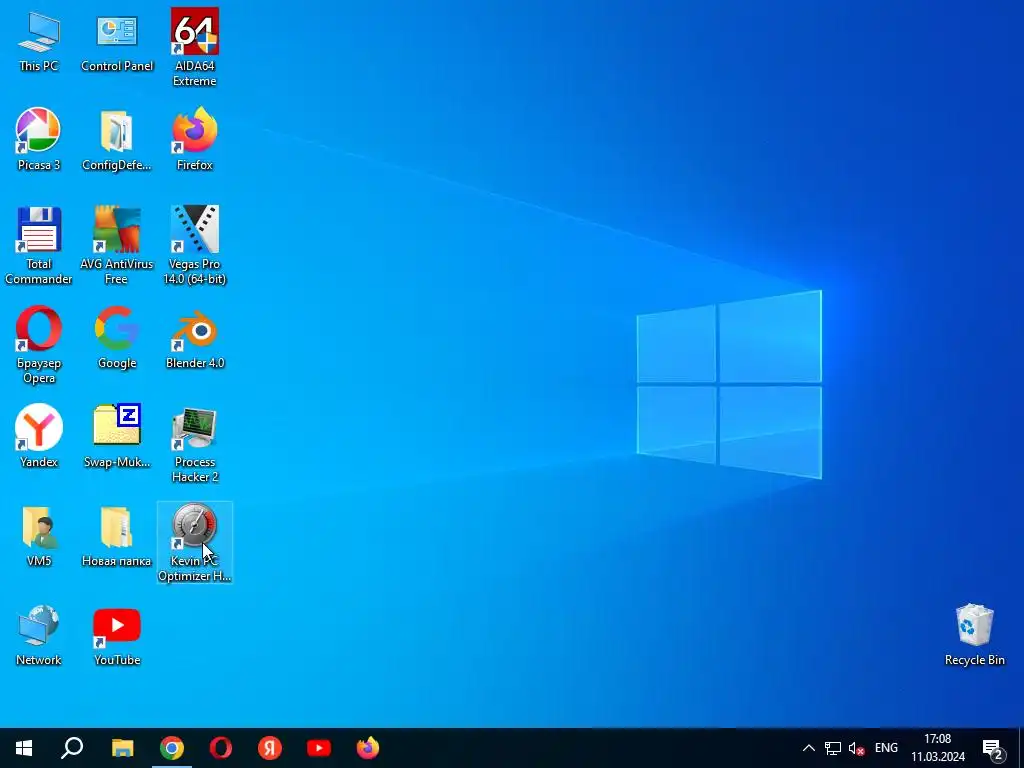Select the Recycle Bin icon
Viewport: 1024px width, 768px height.
(x=974, y=635)
